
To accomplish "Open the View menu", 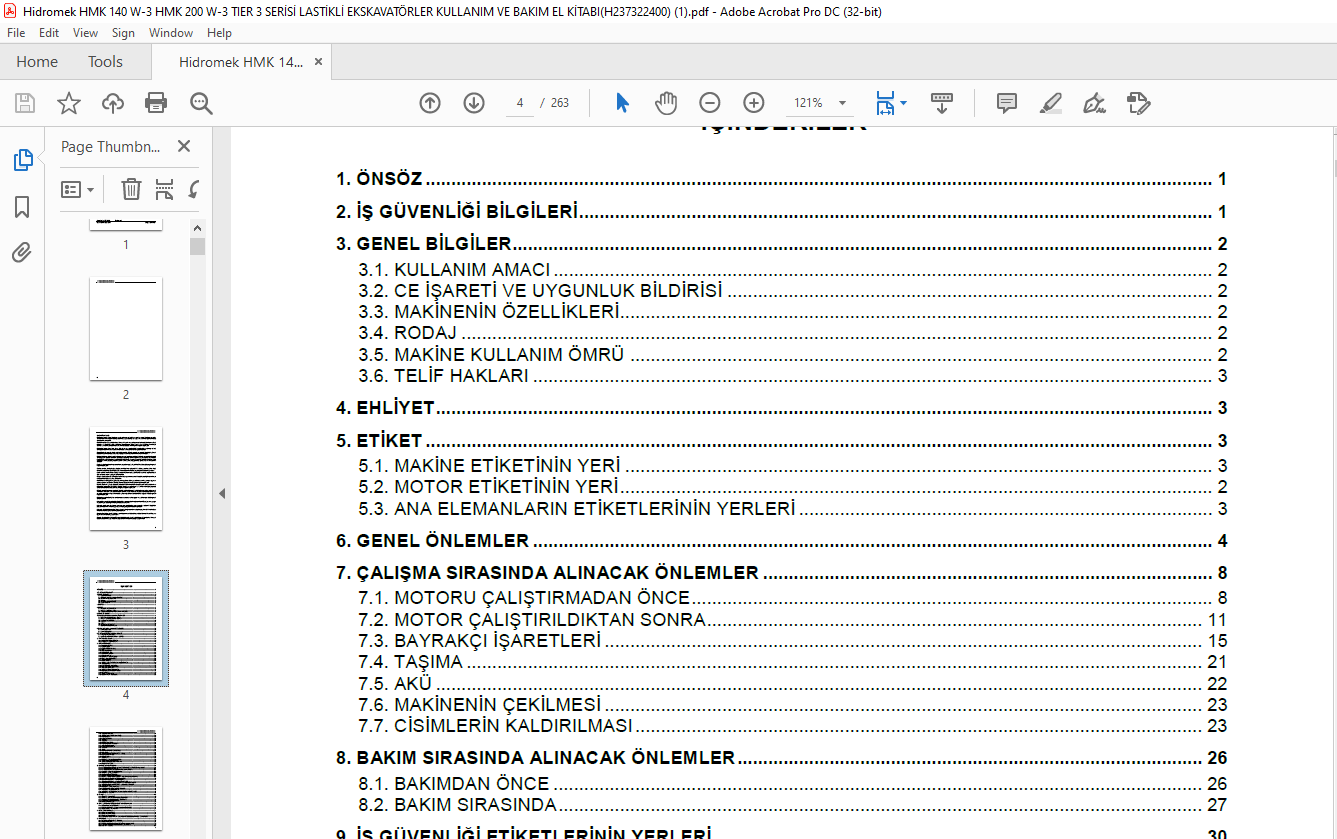I will [x=86, y=33].
